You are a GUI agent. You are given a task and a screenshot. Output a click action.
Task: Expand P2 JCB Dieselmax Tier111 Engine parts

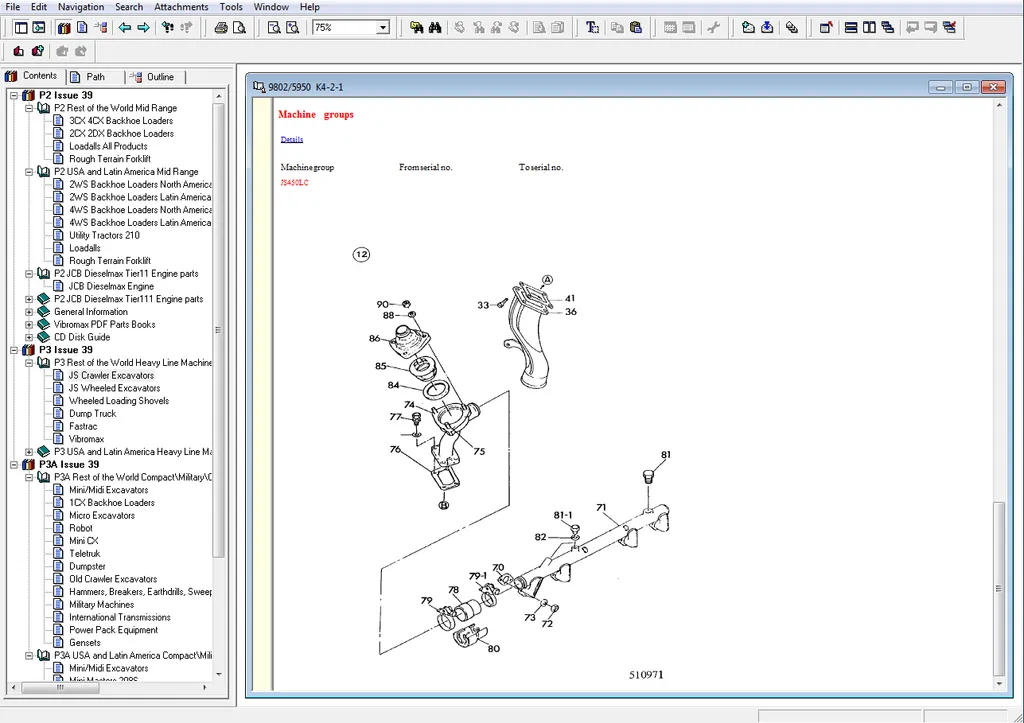[x=29, y=299]
